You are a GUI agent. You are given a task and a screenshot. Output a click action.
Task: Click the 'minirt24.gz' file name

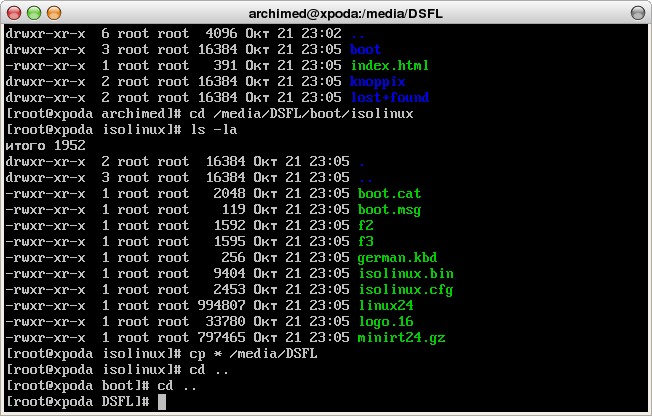(x=402, y=338)
